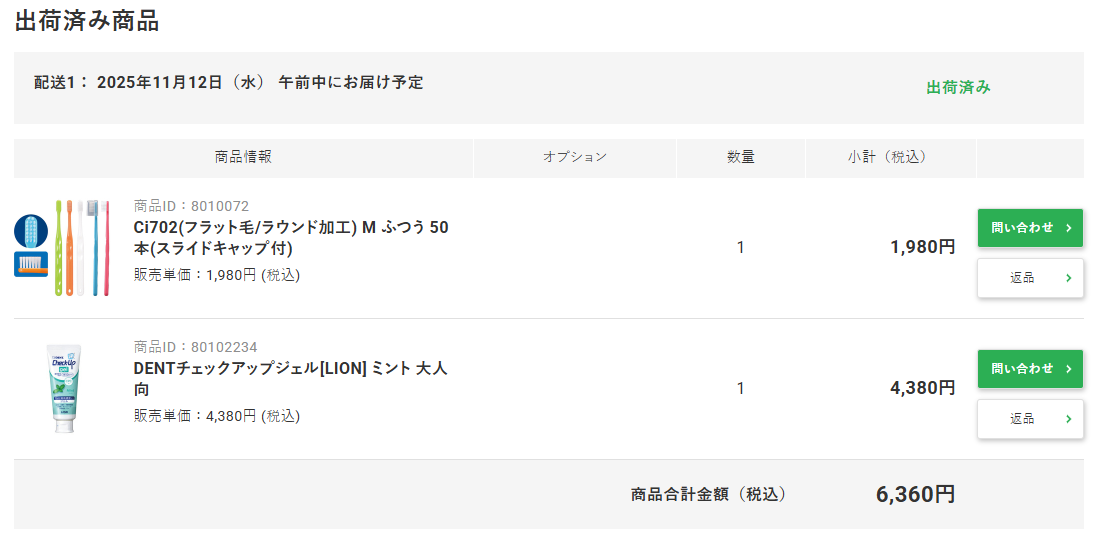This screenshot has width=1097, height=548.
Task: Click the square blue bristle icon
Action: click(x=30, y=264)
